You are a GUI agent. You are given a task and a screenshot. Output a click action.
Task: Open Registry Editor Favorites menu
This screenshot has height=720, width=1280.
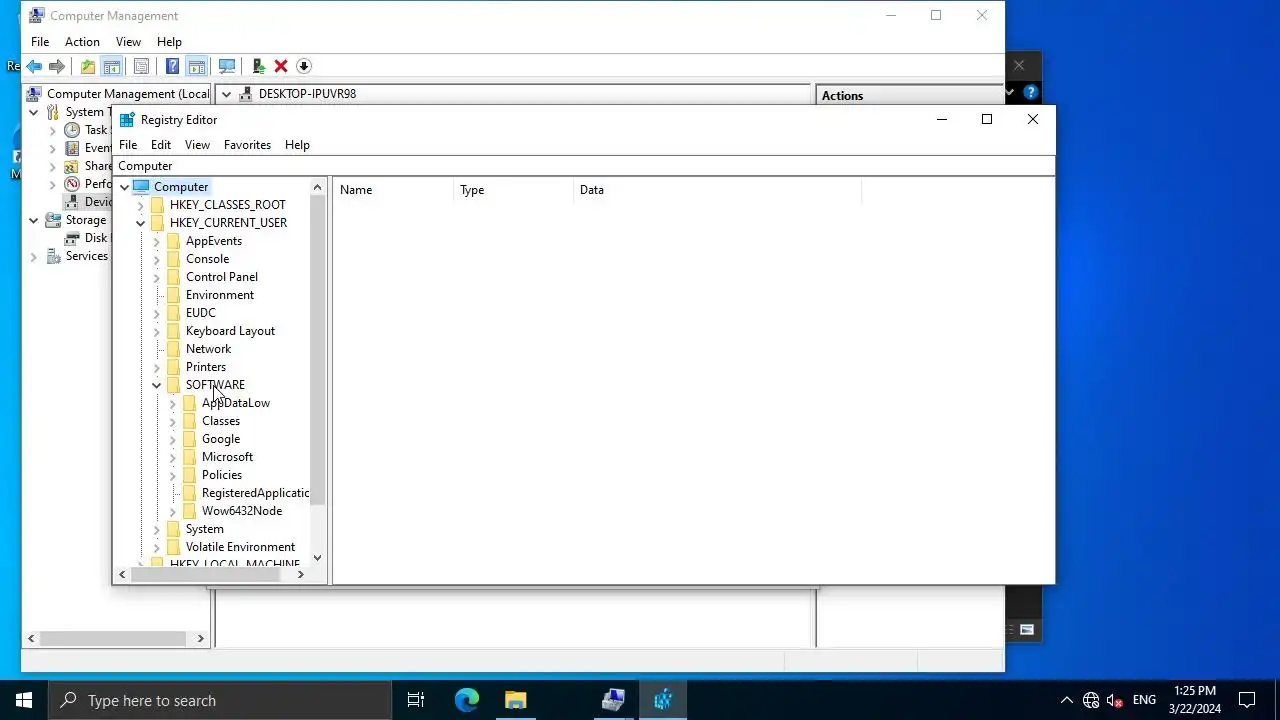pyautogui.click(x=247, y=145)
